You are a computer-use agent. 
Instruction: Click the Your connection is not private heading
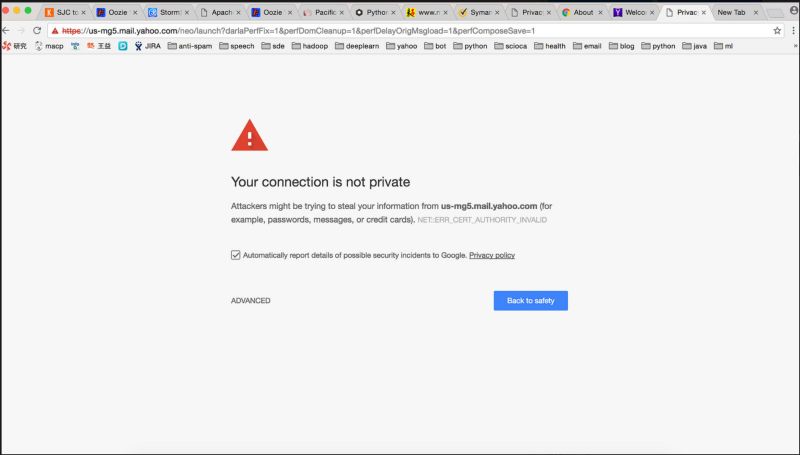[320, 182]
